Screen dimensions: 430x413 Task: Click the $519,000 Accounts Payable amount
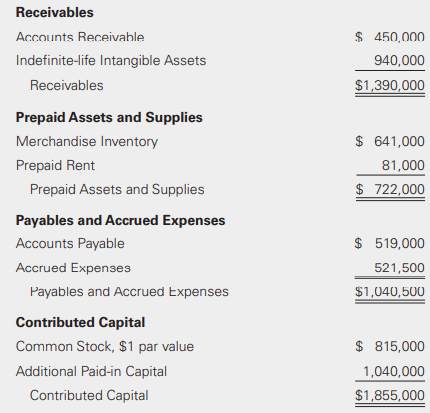(390, 243)
